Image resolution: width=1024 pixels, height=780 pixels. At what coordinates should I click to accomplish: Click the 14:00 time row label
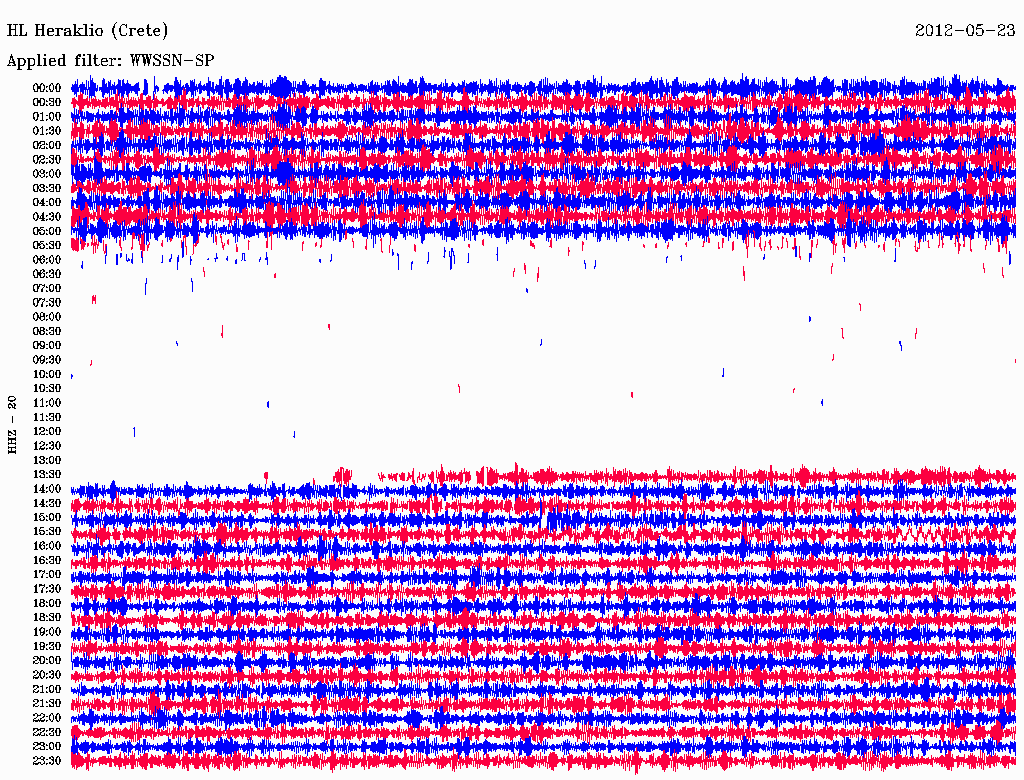tap(46, 489)
